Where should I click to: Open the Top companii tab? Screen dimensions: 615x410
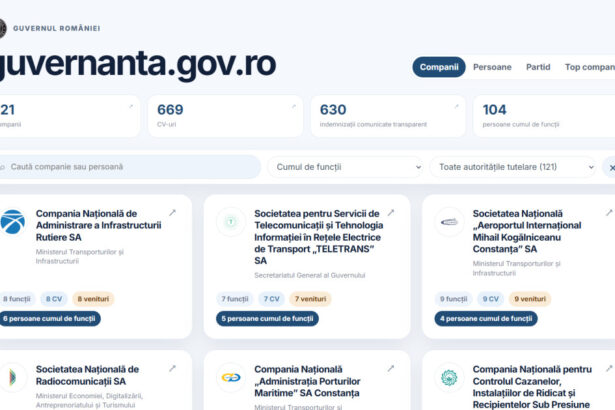click(x=590, y=67)
